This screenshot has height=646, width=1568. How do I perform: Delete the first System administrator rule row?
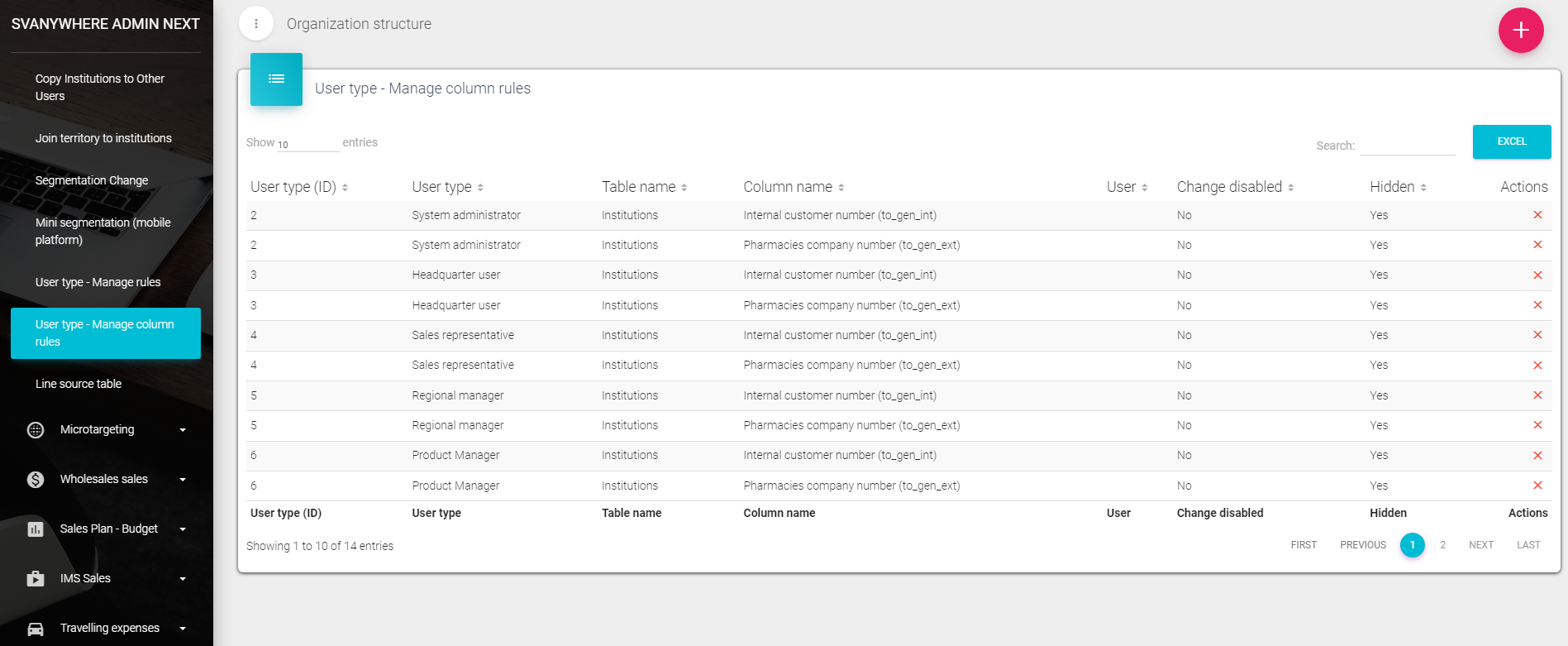(x=1537, y=215)
